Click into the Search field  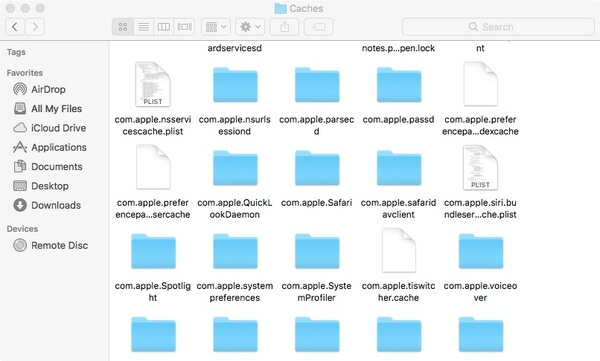[x=498, y=27]
